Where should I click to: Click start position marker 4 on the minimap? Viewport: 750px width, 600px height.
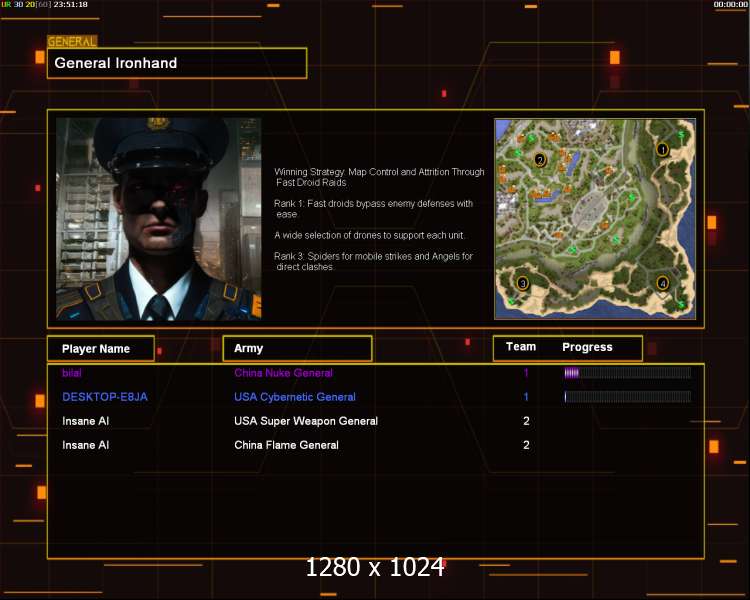click(x=662, y=283)
